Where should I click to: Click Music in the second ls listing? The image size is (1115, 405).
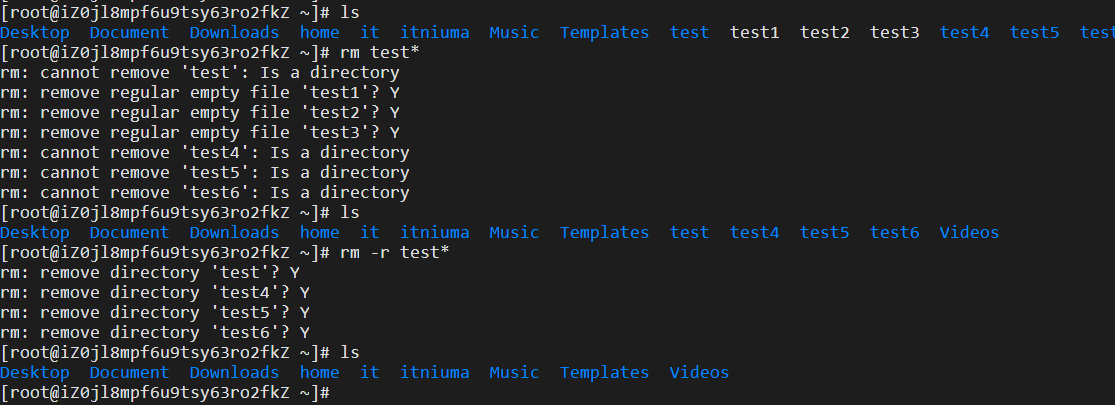[x=514, y=232]
